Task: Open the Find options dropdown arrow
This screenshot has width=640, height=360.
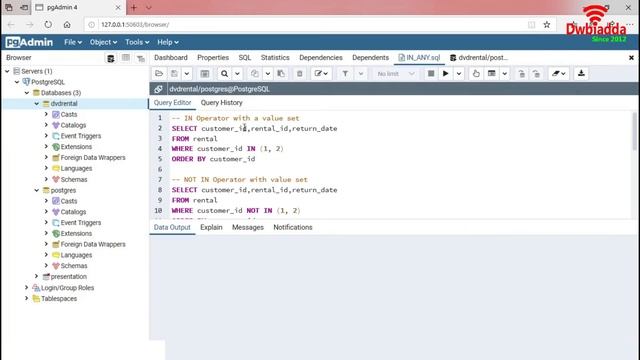Action: pos(237,74)
